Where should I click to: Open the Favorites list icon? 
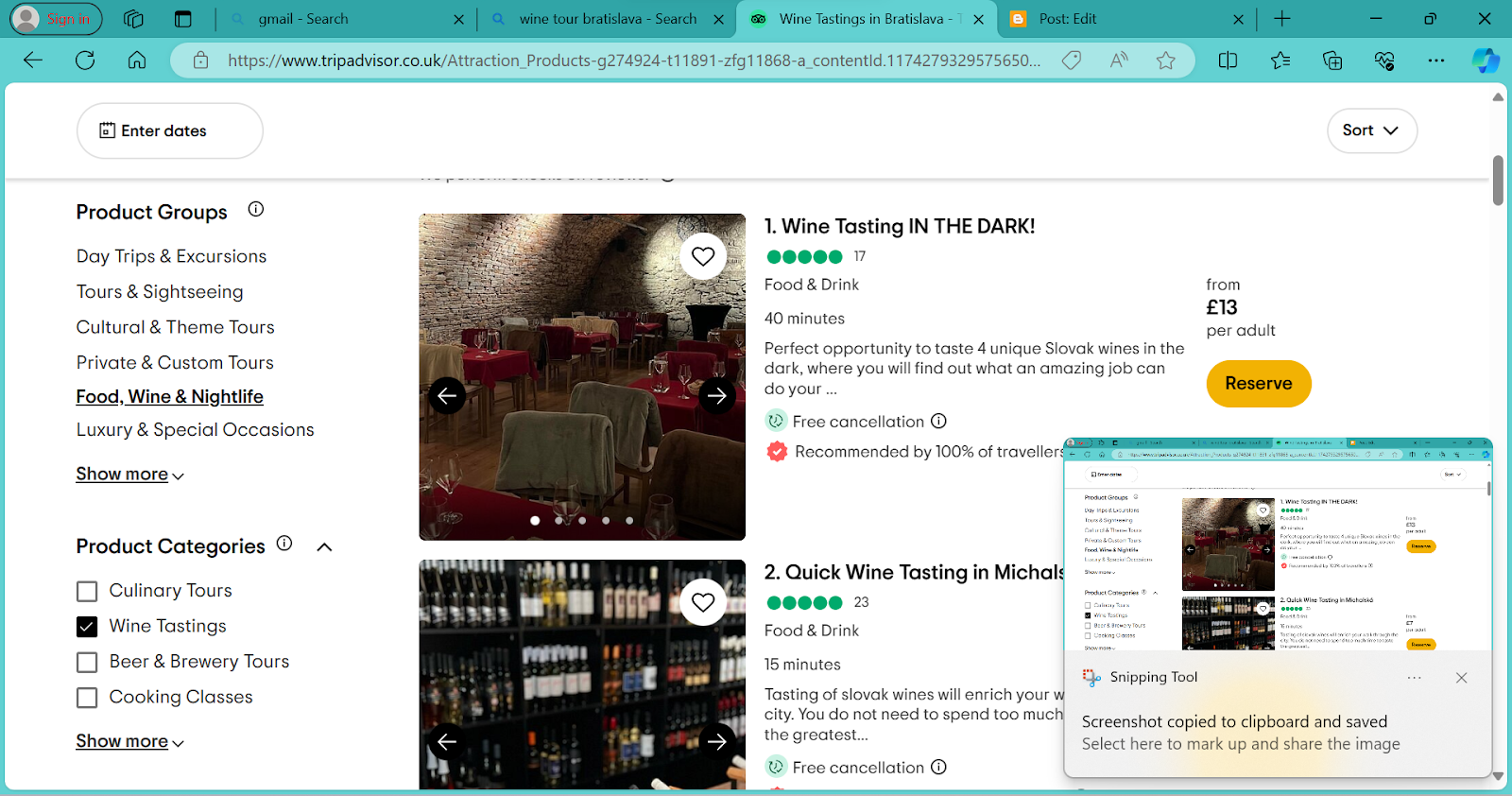coord(1280,61)
